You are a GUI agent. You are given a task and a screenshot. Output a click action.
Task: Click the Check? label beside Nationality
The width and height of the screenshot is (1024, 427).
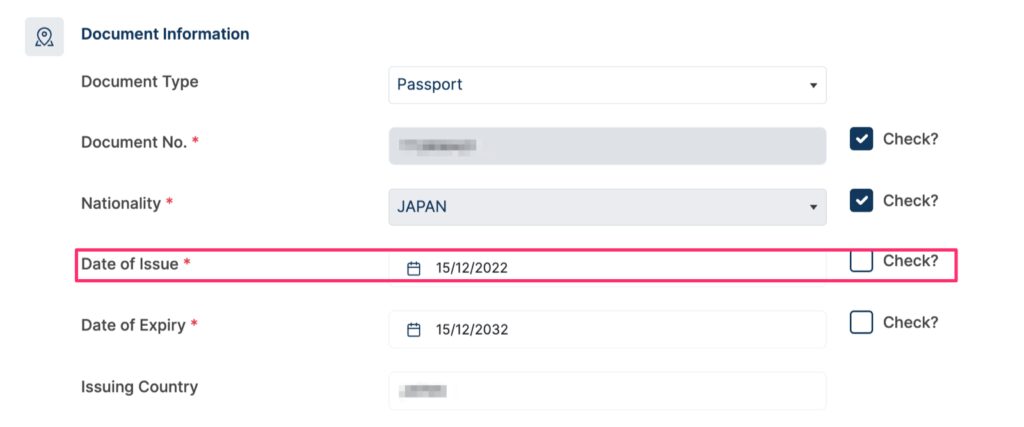click(x=910, y=200)
